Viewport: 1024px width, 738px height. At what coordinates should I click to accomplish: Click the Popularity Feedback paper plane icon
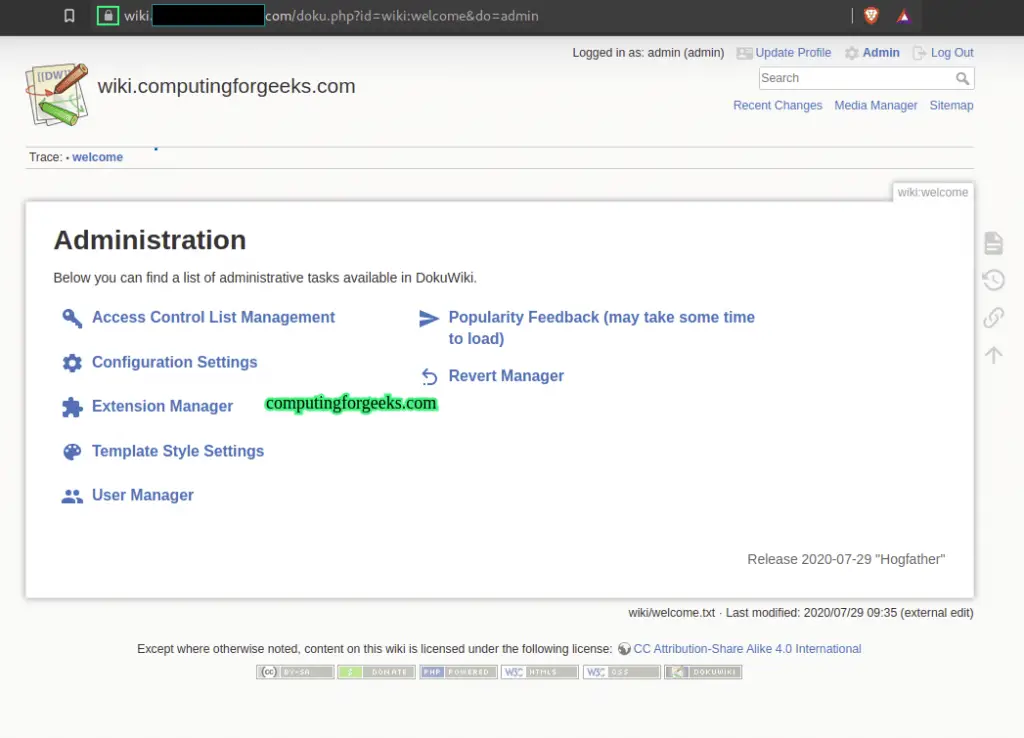pos(428,318)
